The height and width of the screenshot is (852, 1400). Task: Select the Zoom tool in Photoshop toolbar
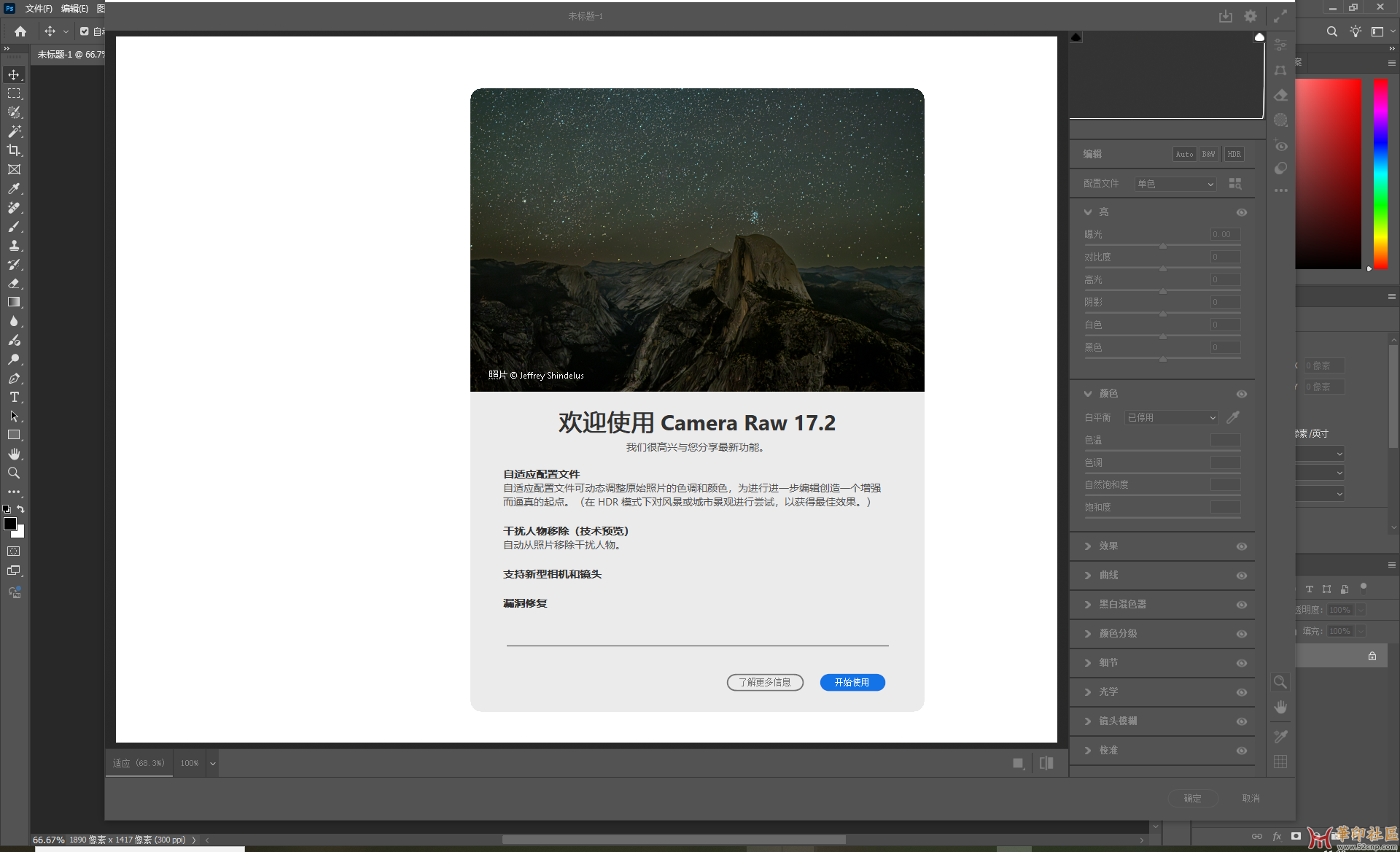click(14, 473)
